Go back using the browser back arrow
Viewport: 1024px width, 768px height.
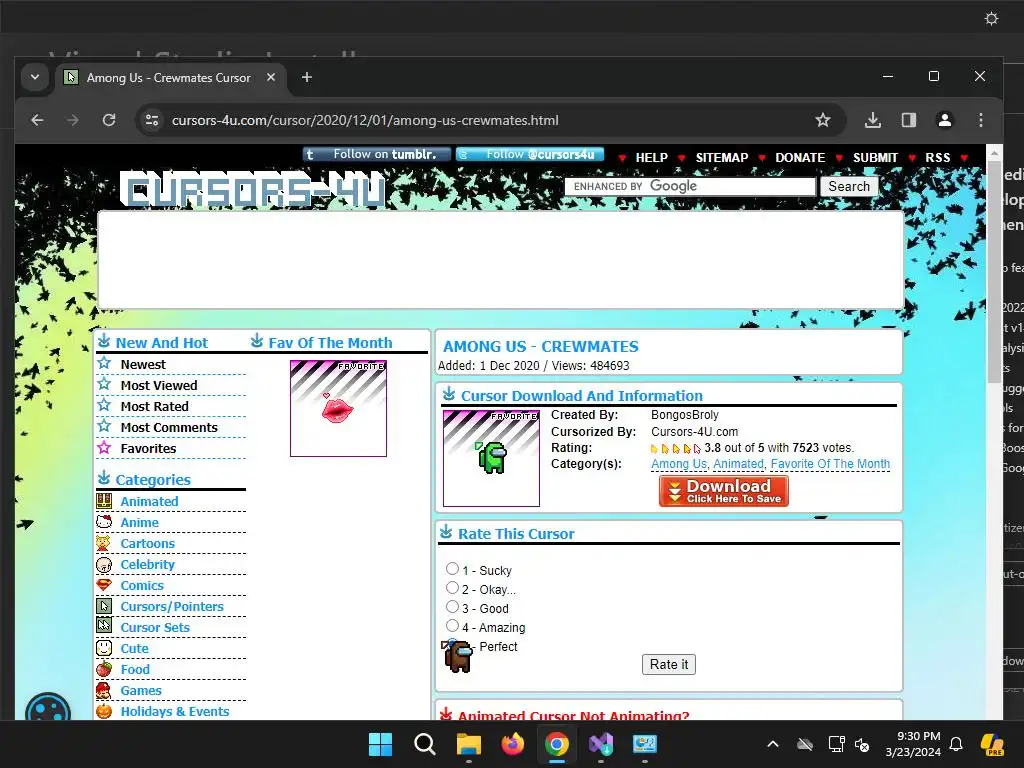[37, 120]
